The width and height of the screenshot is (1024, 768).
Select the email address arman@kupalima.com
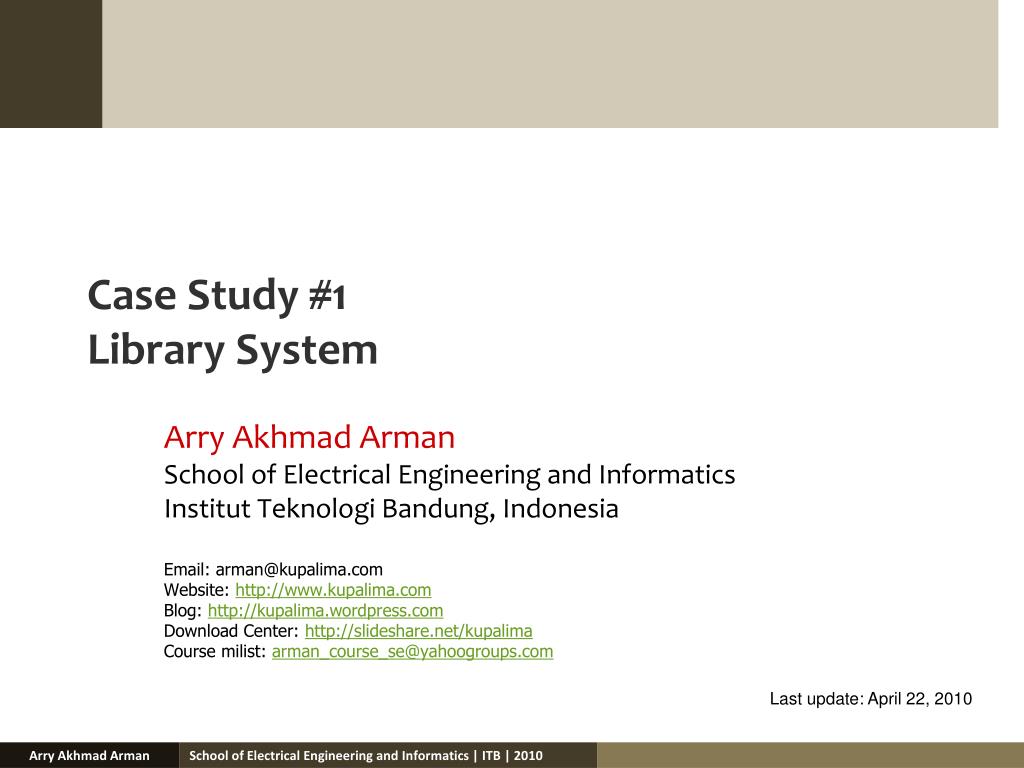[300, 567]
